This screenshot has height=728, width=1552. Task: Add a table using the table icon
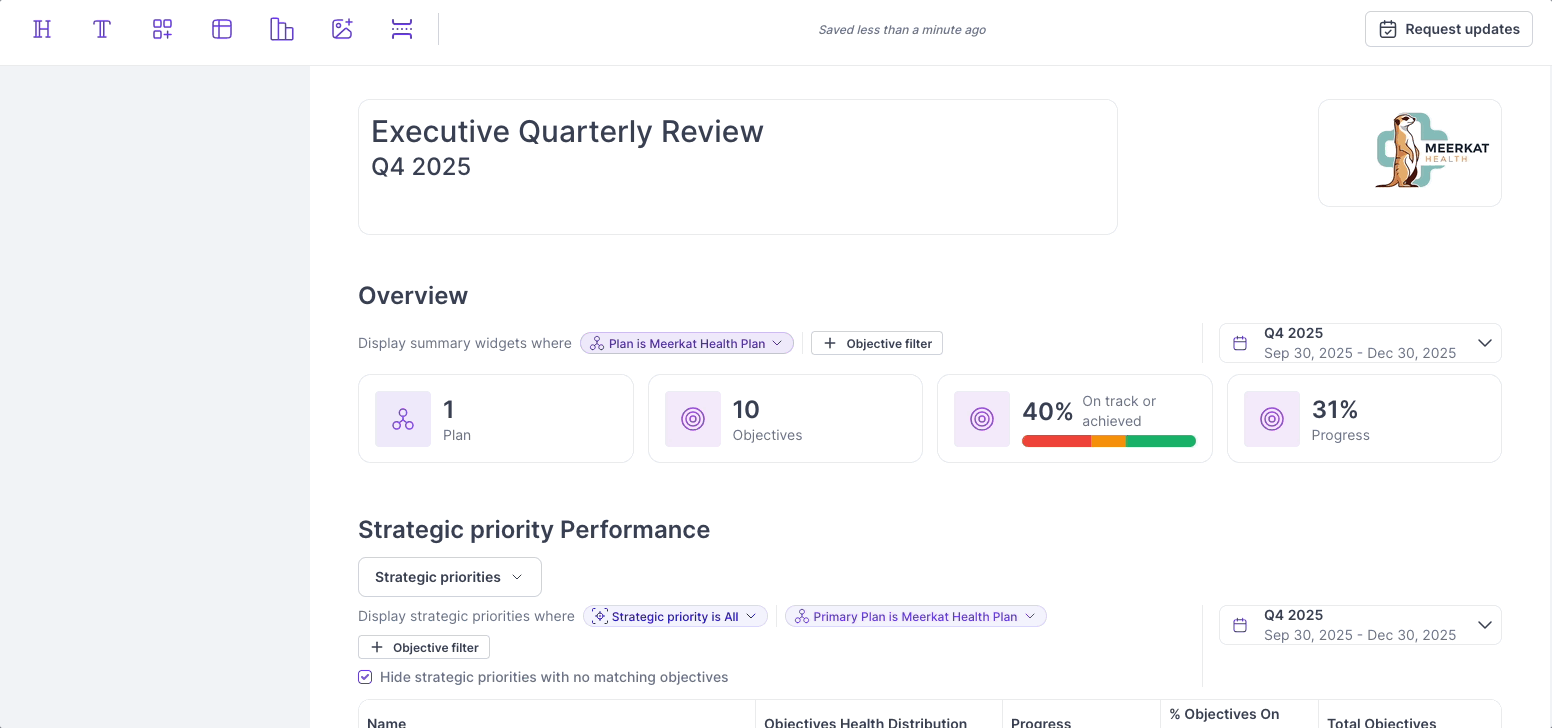coord(221,29)
